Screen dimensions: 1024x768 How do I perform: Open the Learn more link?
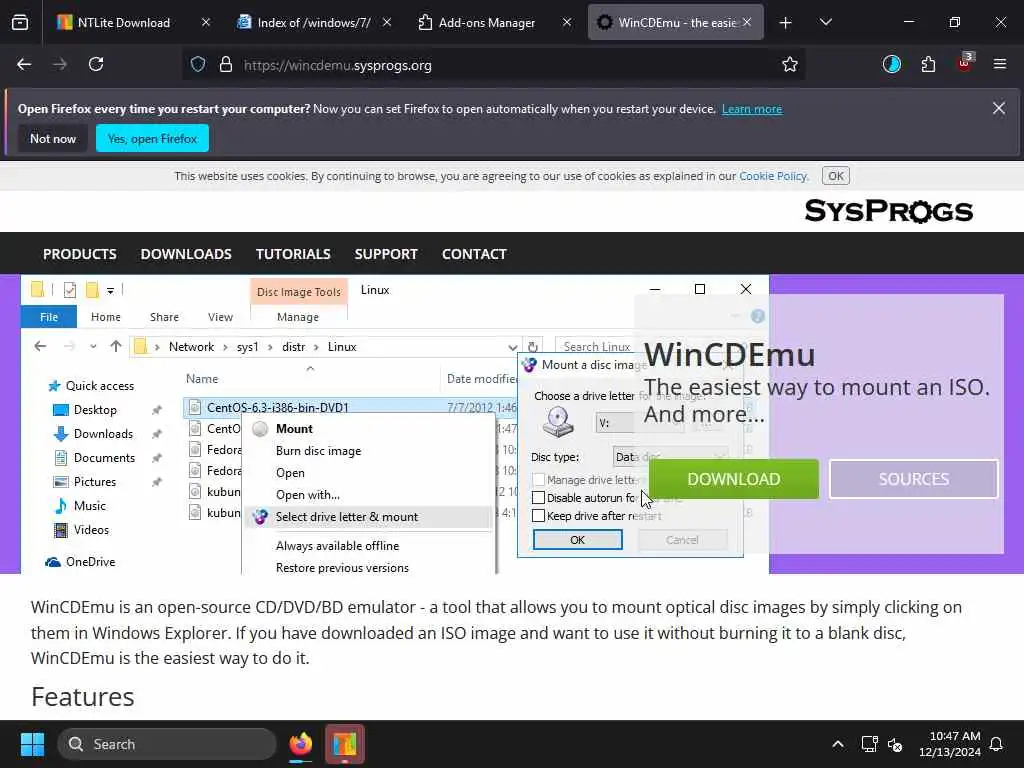tap(752, 109)
